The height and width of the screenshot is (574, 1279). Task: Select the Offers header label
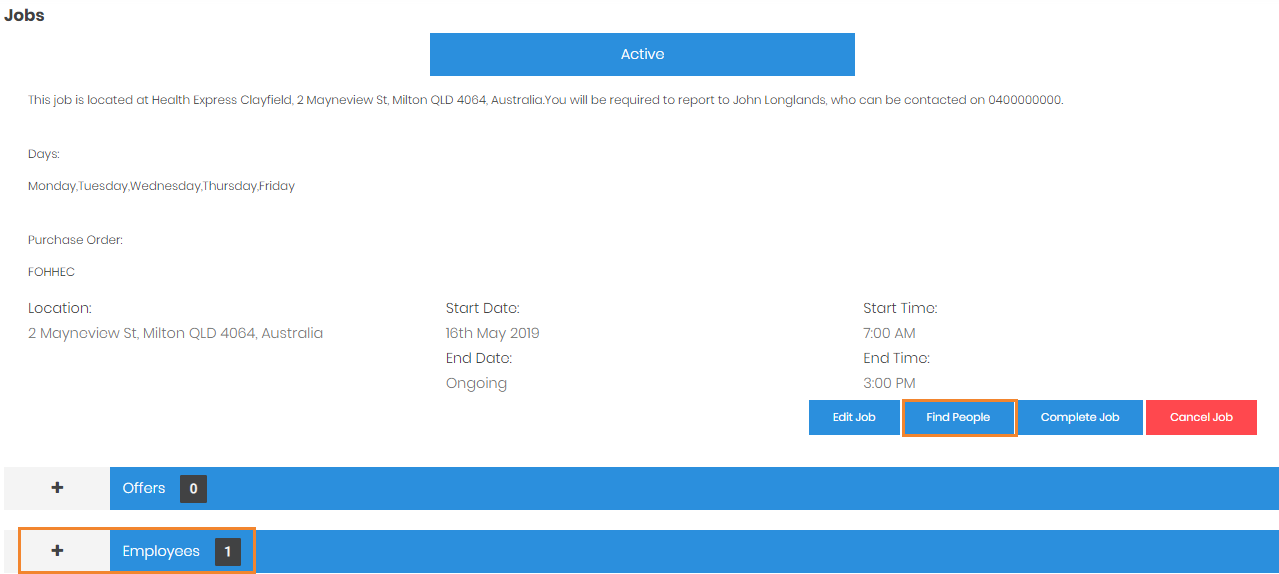(x=144, y=488)
